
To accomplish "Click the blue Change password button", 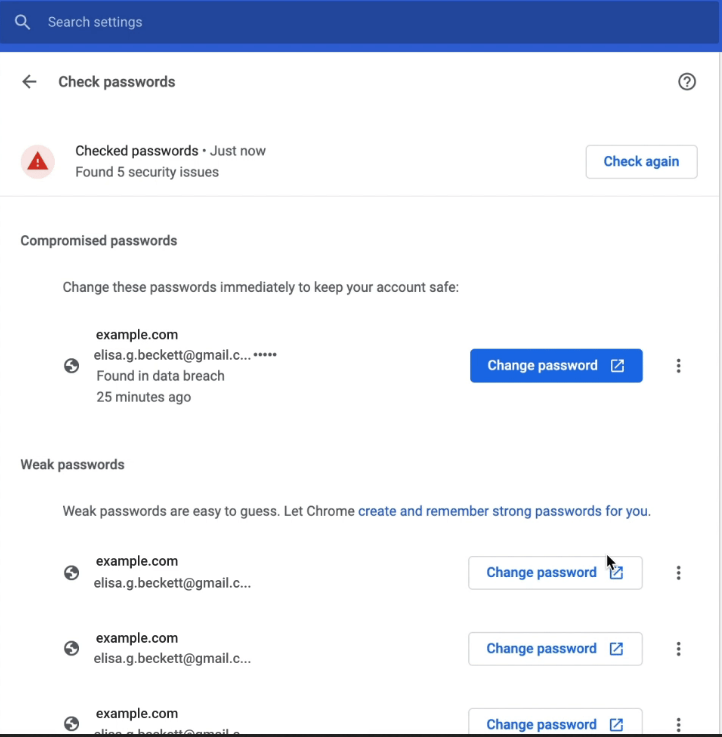I will coord(556,366).
